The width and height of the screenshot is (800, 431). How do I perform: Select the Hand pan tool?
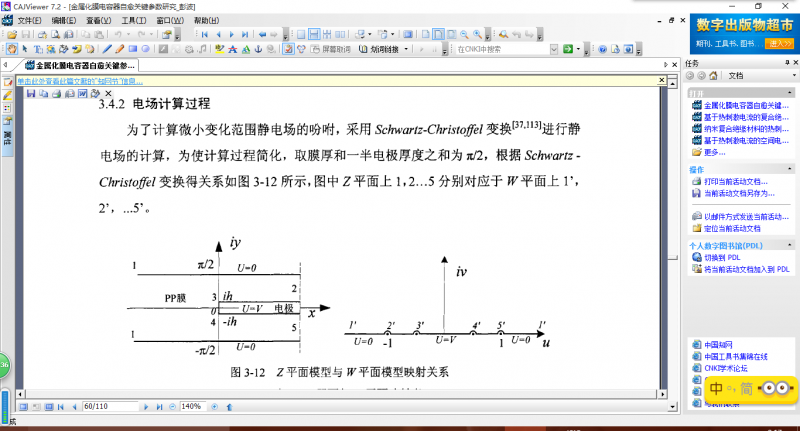[x=12, y=49]
